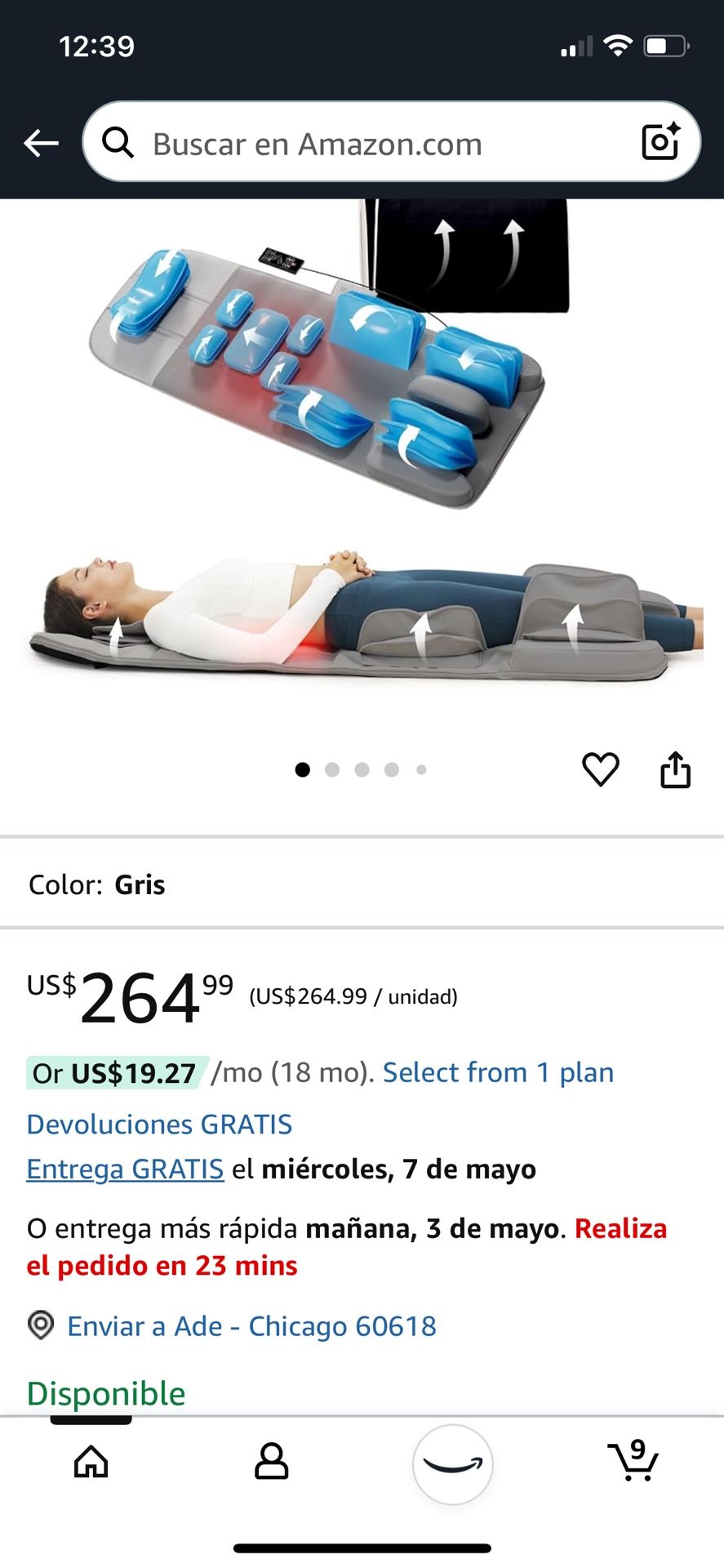Open the account profile tab
724x1568 pixels.
(x=272, y=1462)
